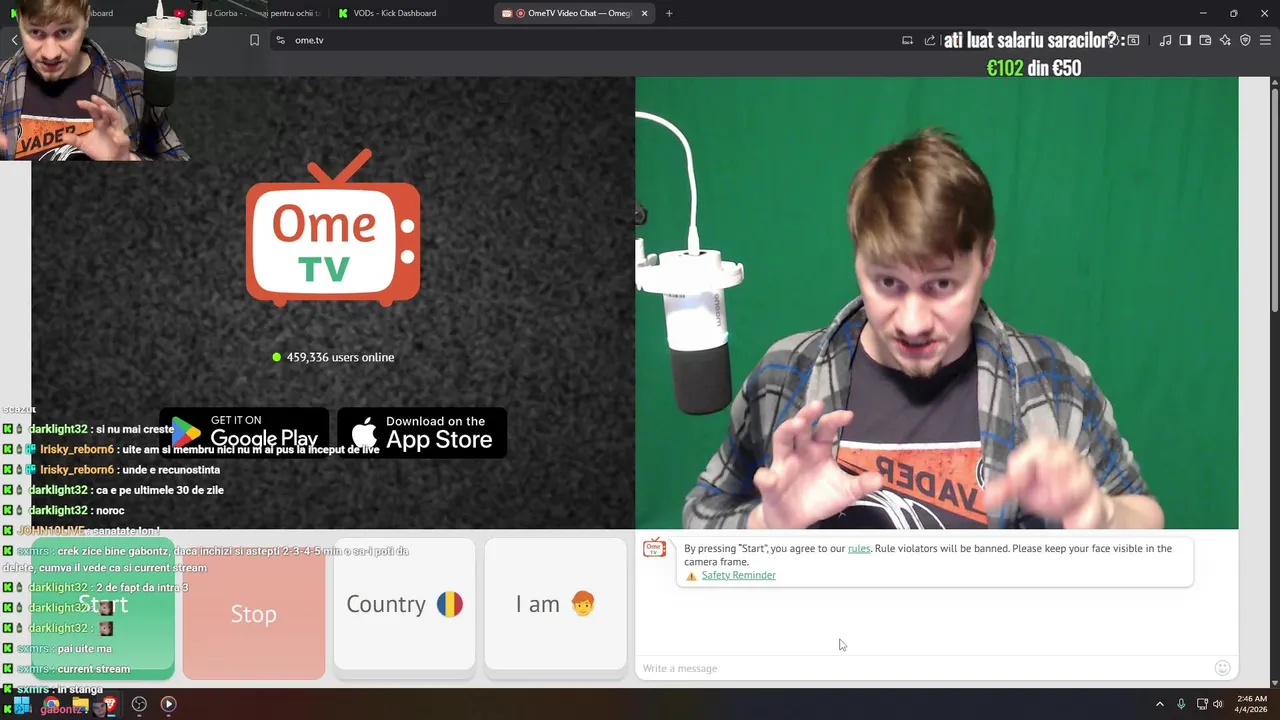Open the Windows Start menu
The height and width of the screenshot is (720, 1280).
[x=21, y=704]
